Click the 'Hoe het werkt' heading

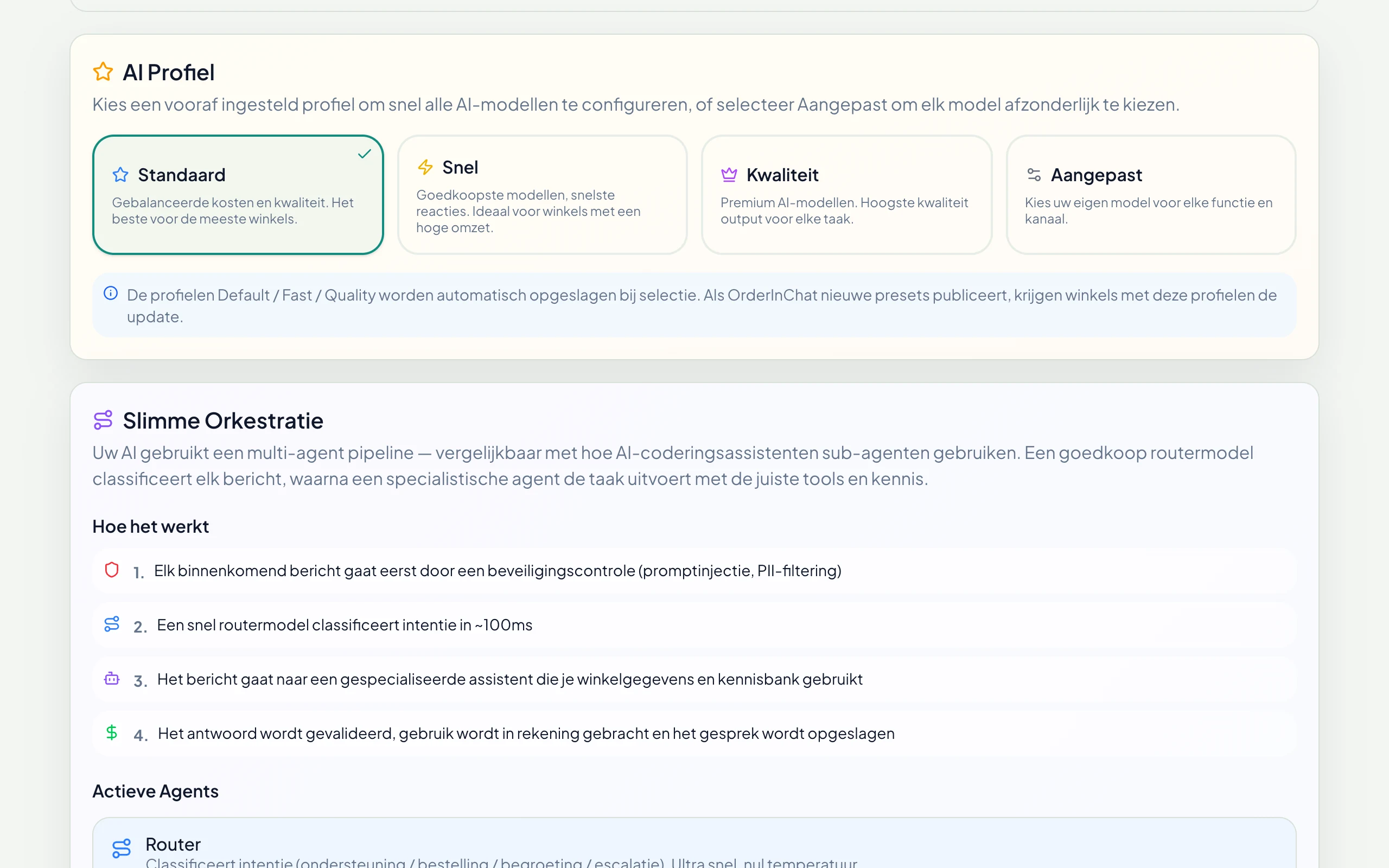[150, 526]
